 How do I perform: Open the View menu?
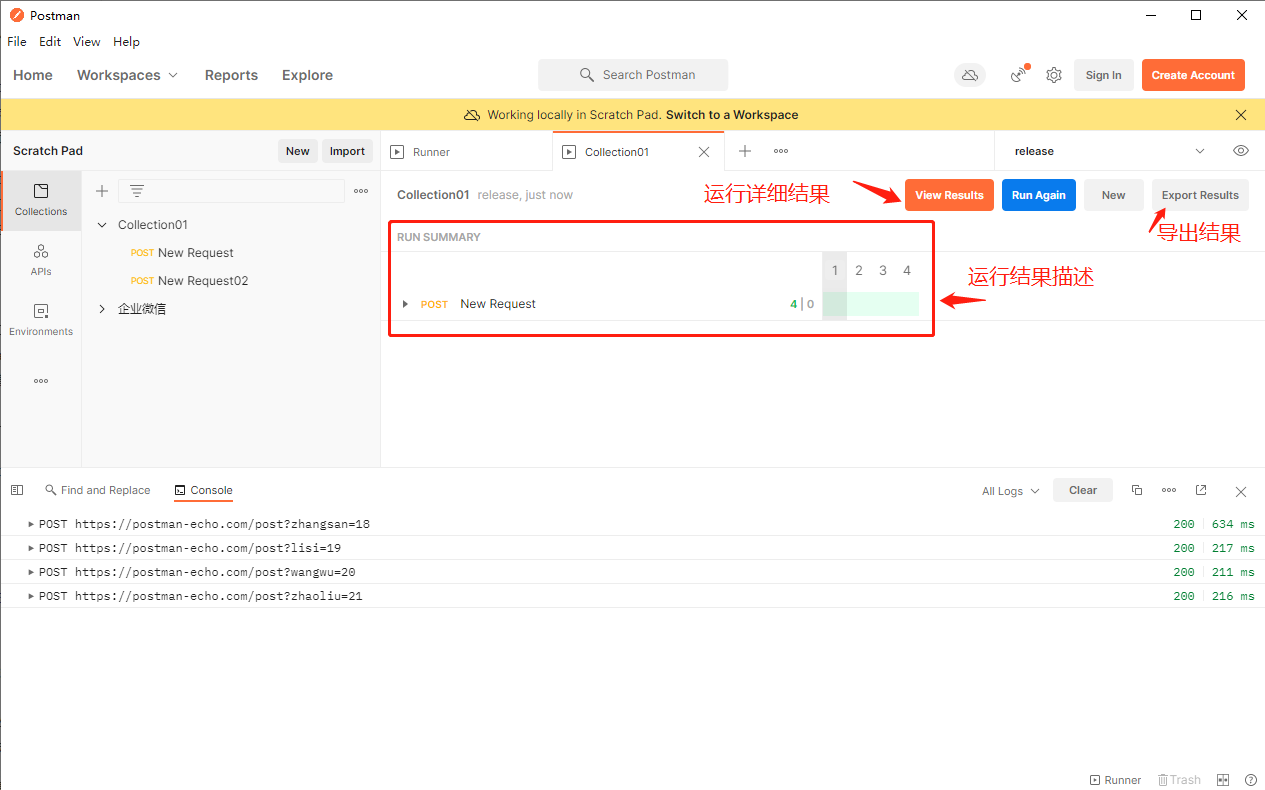click(87, 42)
